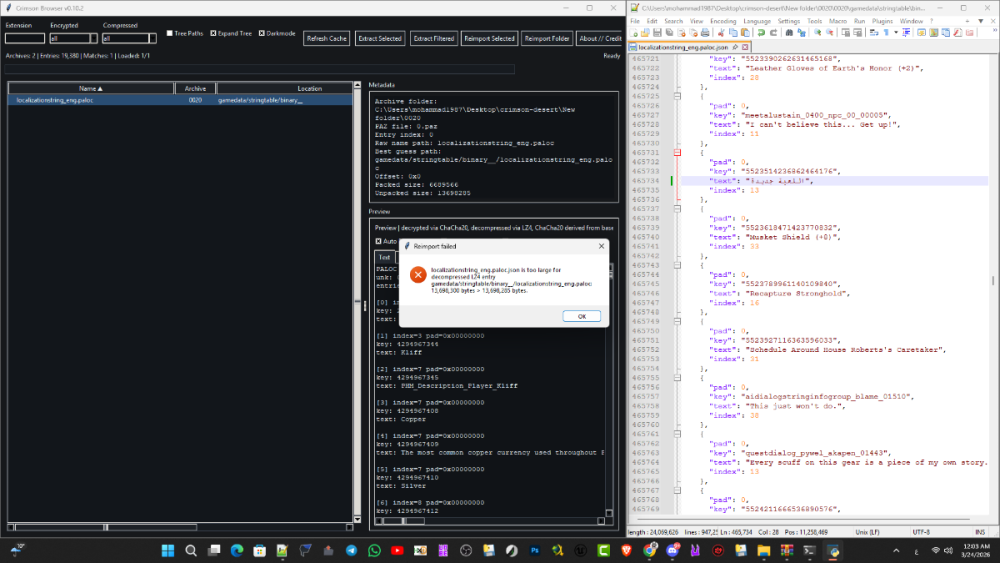The image size is (1000, 563).
Task: Click the Indent guide icon in Notepad++
Action: (x=905, y=33)
